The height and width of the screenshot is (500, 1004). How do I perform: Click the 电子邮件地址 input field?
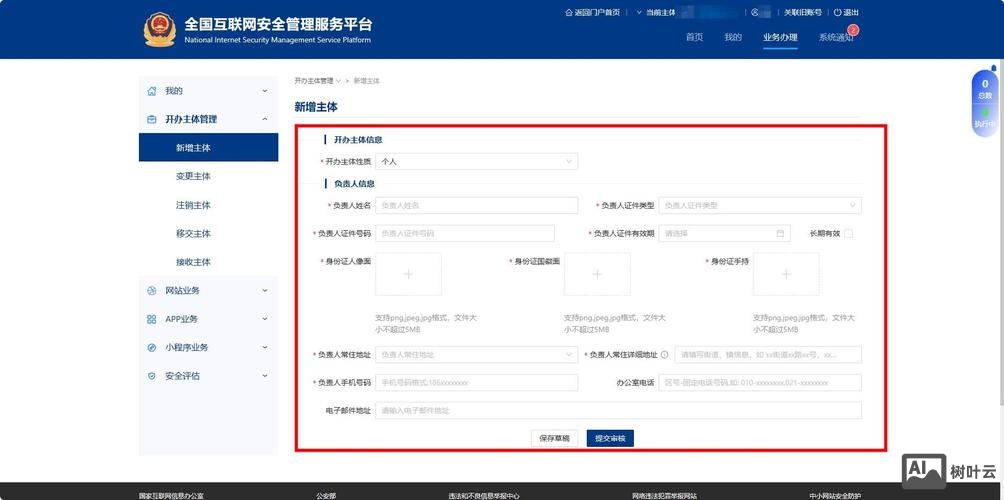pyautogui.click(x=619, y=410)
